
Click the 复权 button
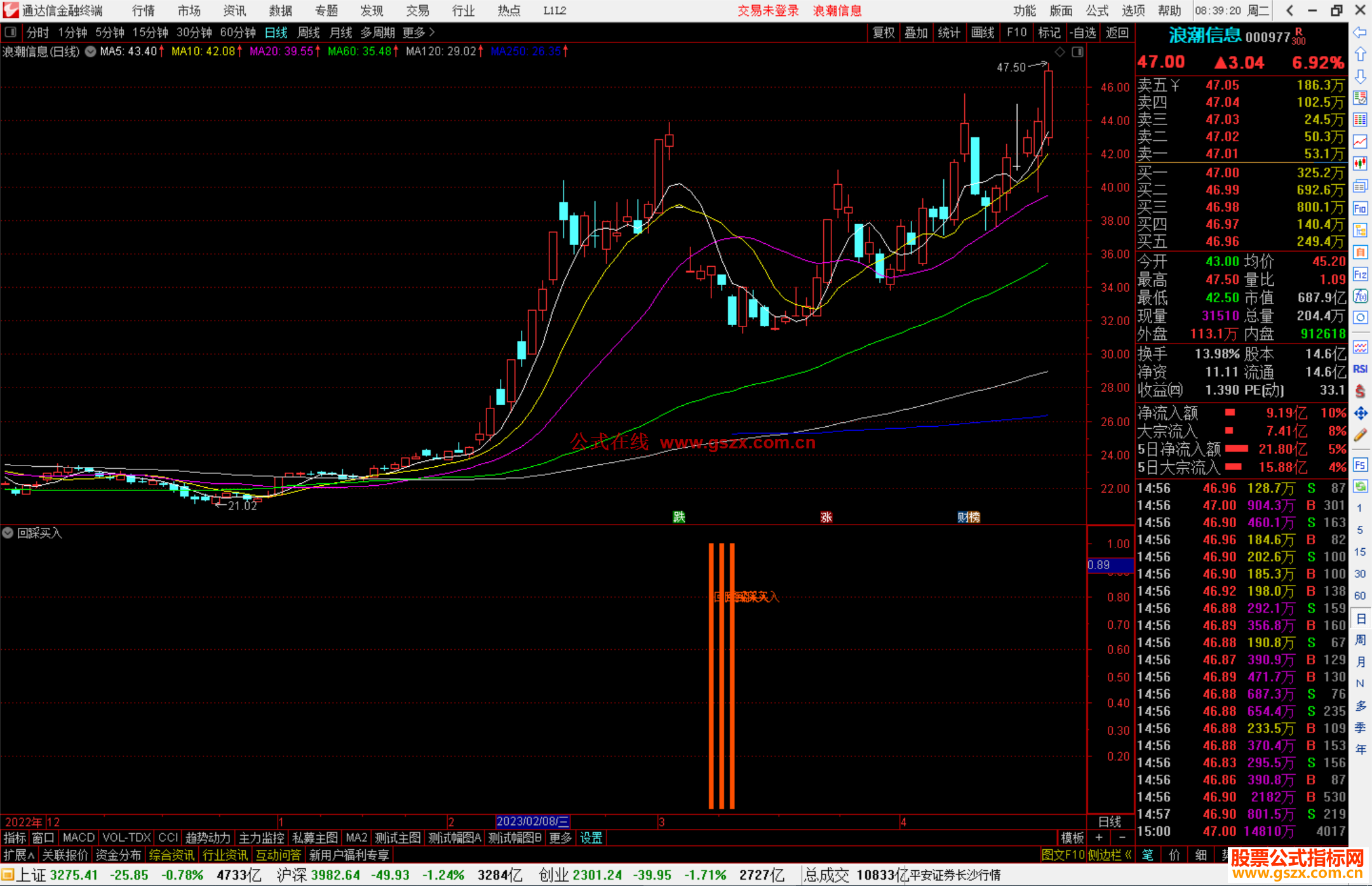pos(883,32)
